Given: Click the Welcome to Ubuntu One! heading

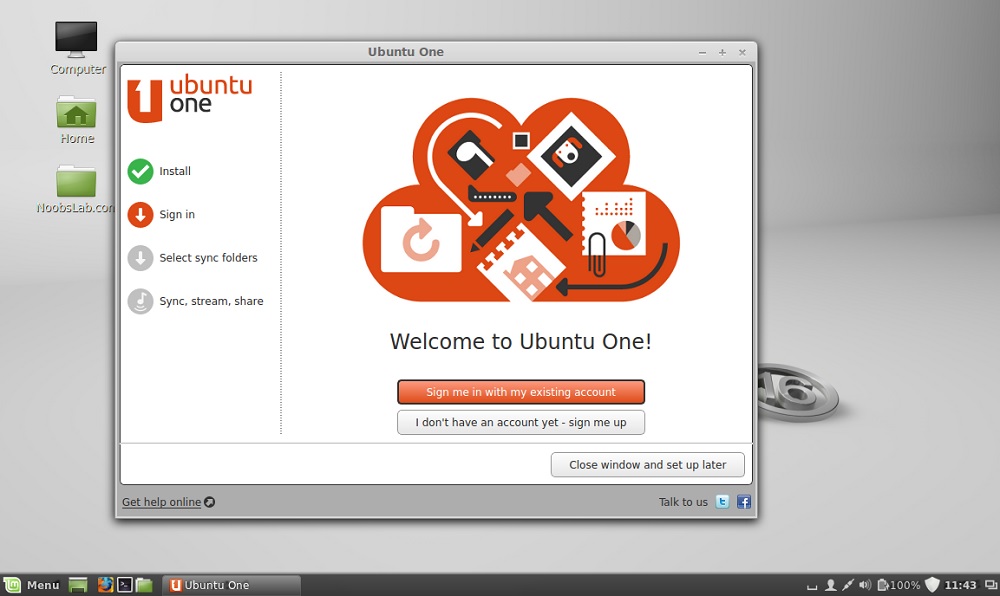Looking at the screenshot, I should (521, 342).
